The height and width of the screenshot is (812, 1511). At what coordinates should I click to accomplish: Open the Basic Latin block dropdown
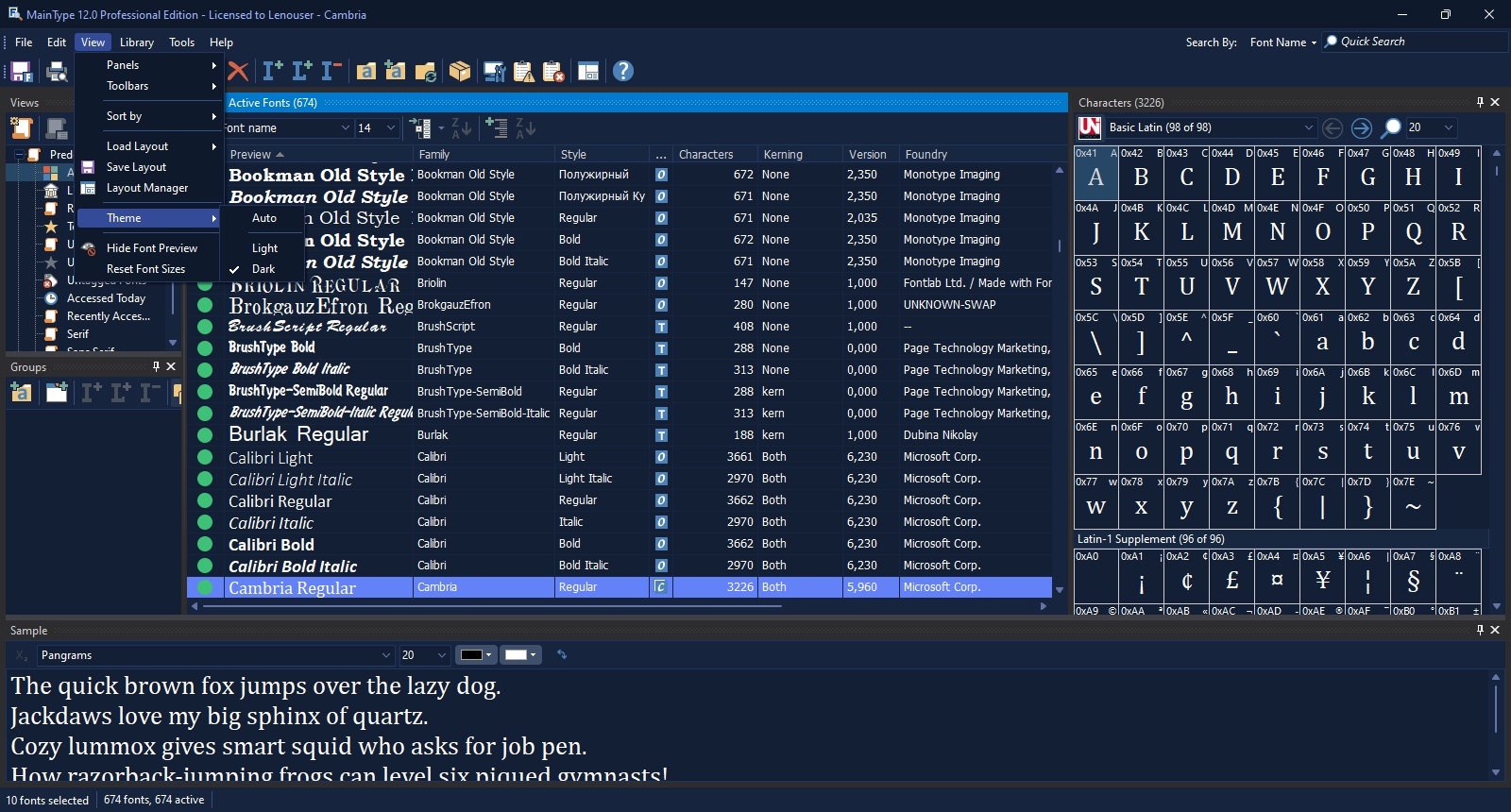1308,127
